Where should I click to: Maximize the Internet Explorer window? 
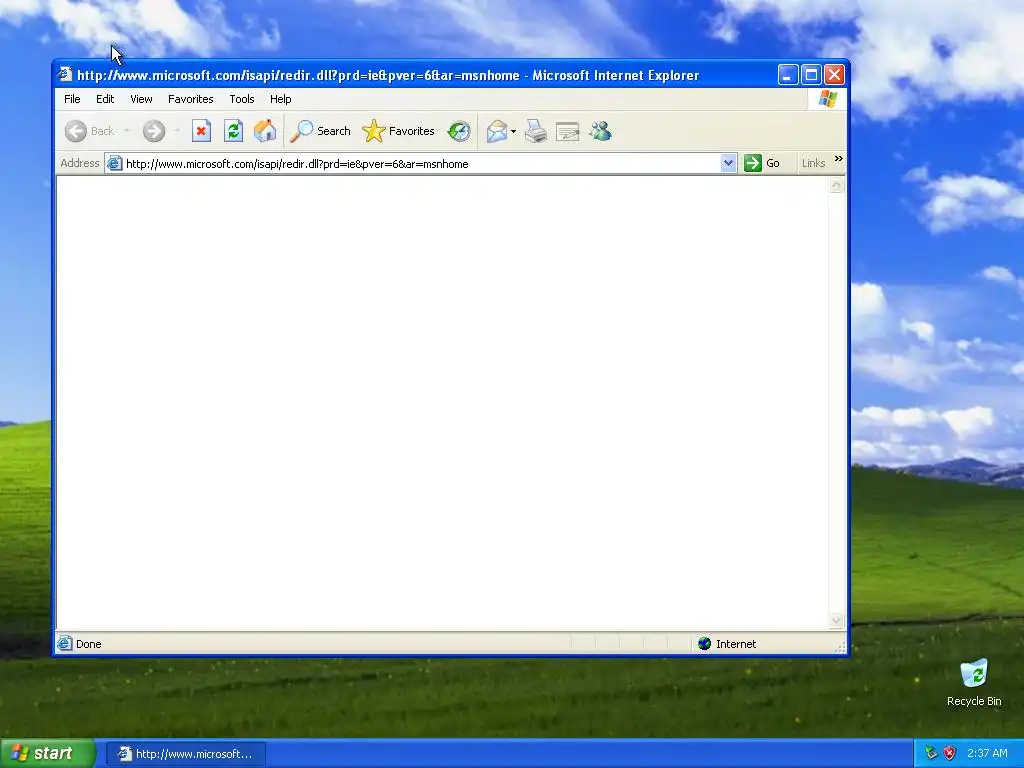point(811,75)
